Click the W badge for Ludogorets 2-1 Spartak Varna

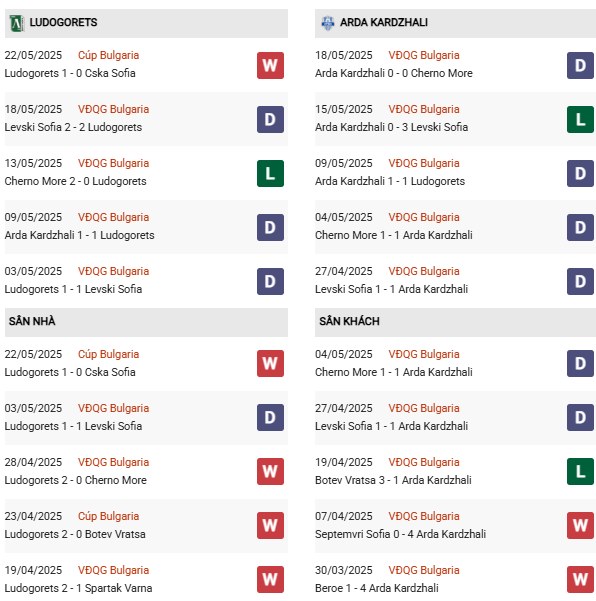tap(270, 579)
